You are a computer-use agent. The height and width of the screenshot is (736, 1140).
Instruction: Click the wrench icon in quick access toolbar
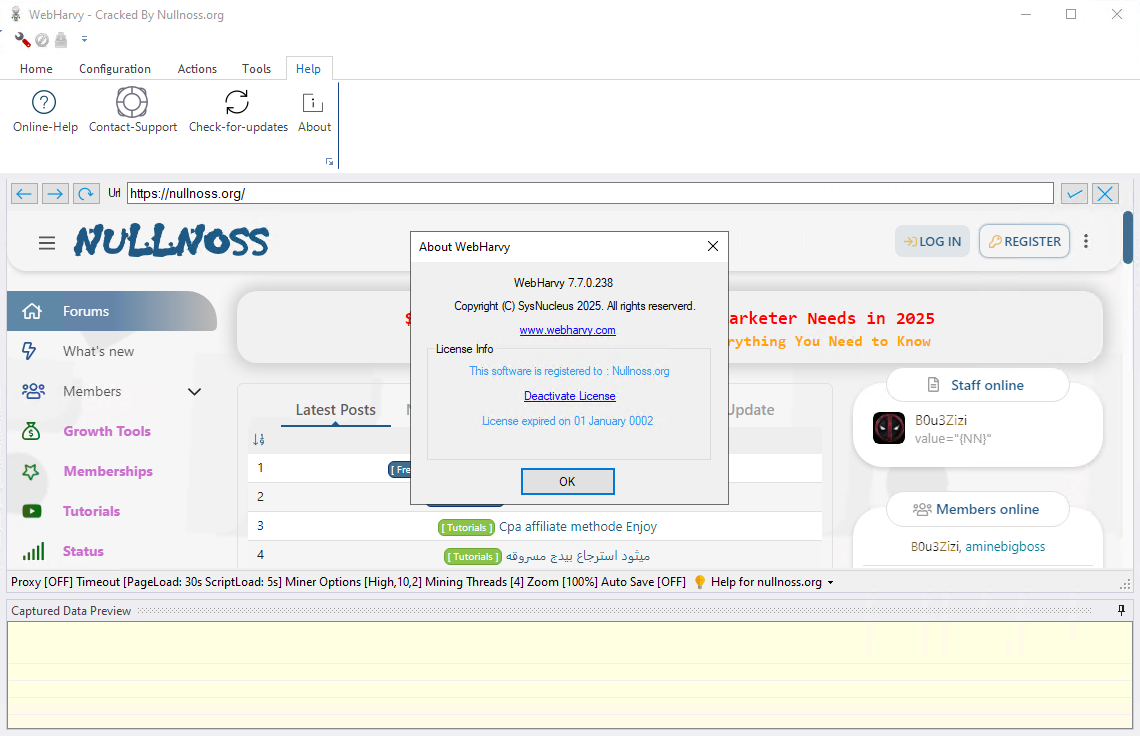pyautogui.click(x=23, y=40)
